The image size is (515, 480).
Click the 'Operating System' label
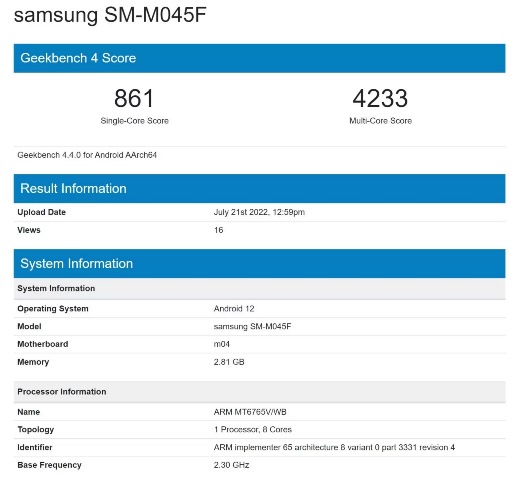click(x=53, y=309)
